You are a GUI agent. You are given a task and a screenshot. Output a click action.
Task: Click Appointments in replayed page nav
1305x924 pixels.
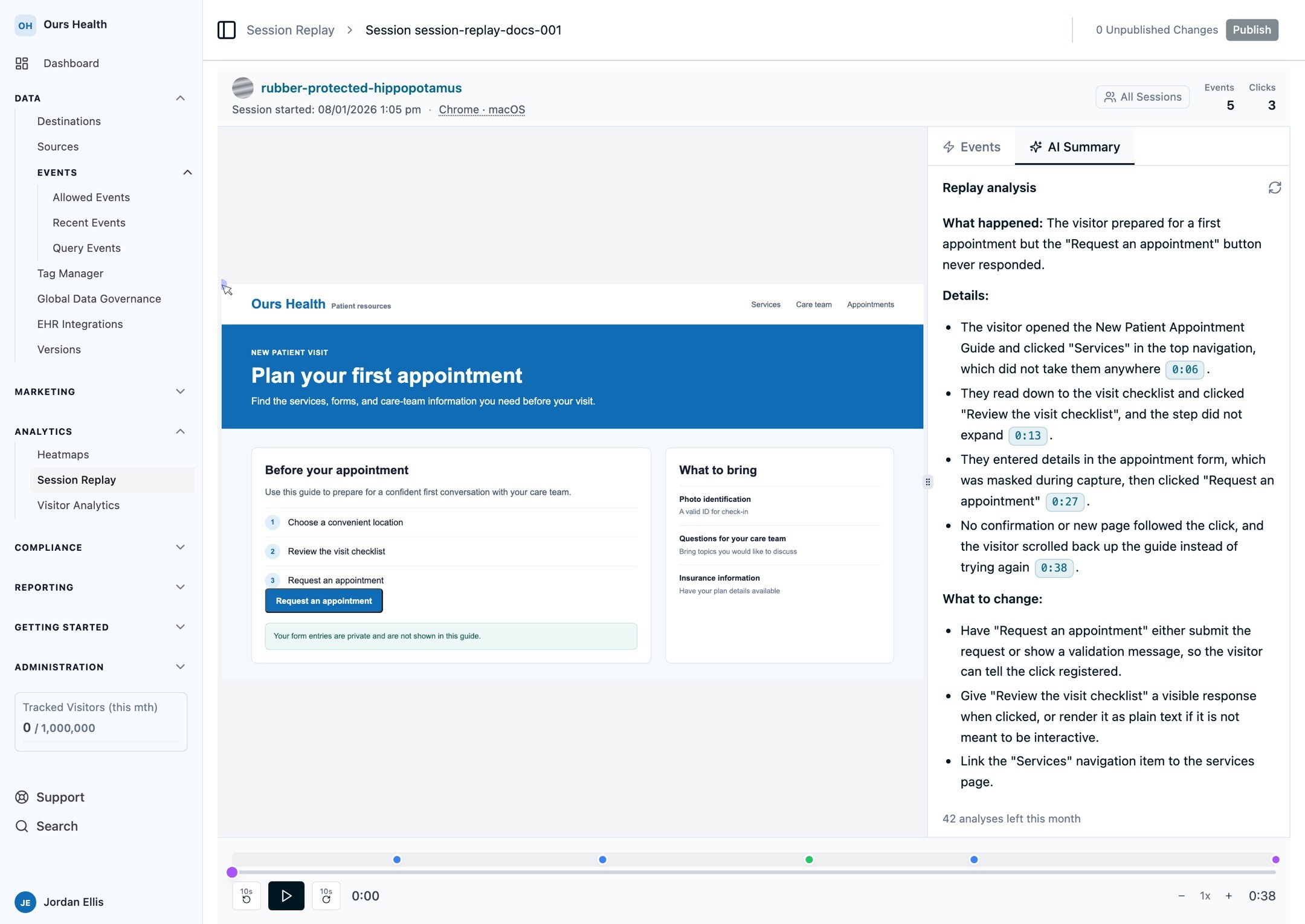tap(870, 304)
